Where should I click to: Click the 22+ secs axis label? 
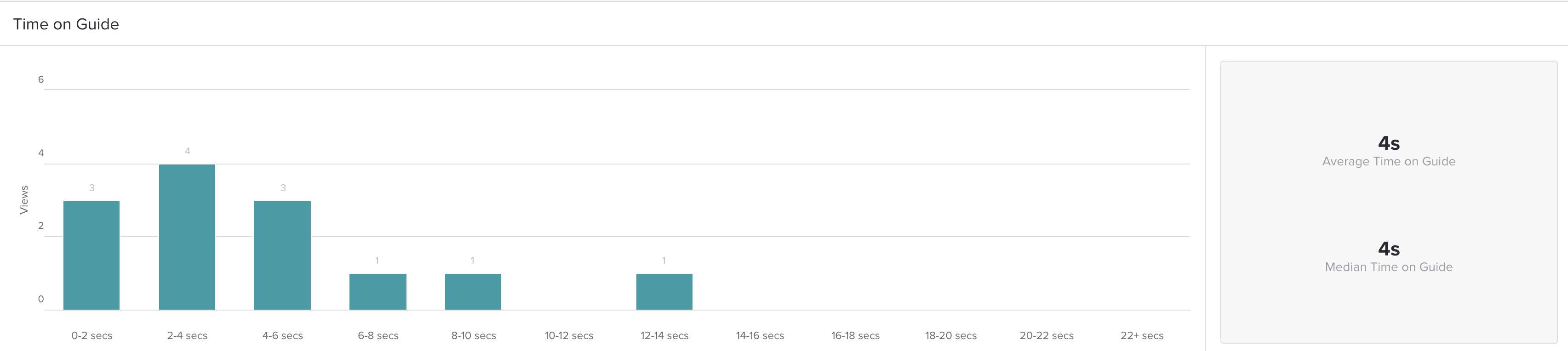point(1142,336)
